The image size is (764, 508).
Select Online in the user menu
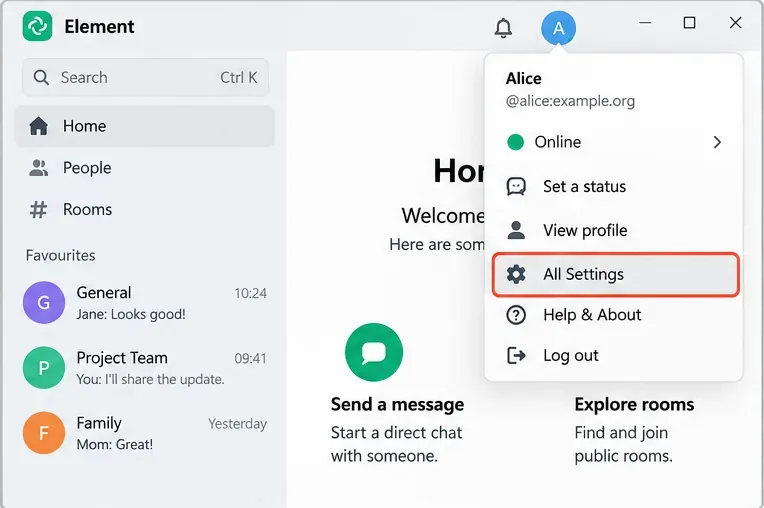click(614, 142)
